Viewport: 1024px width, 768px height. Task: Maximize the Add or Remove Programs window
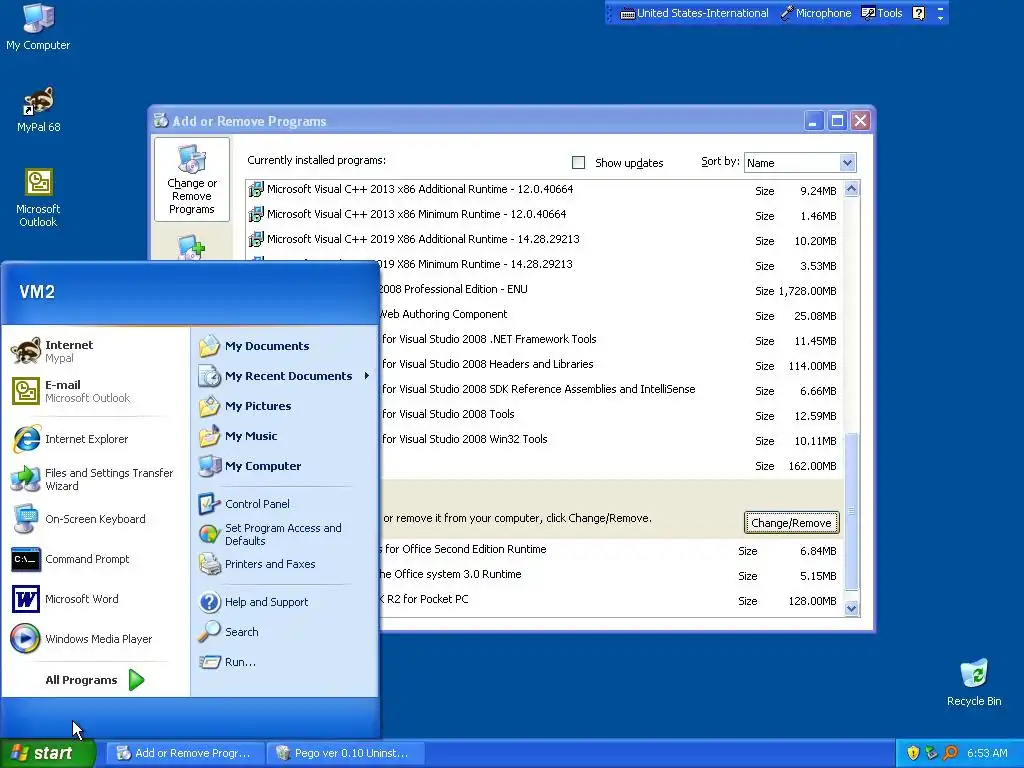click(837, 121)
